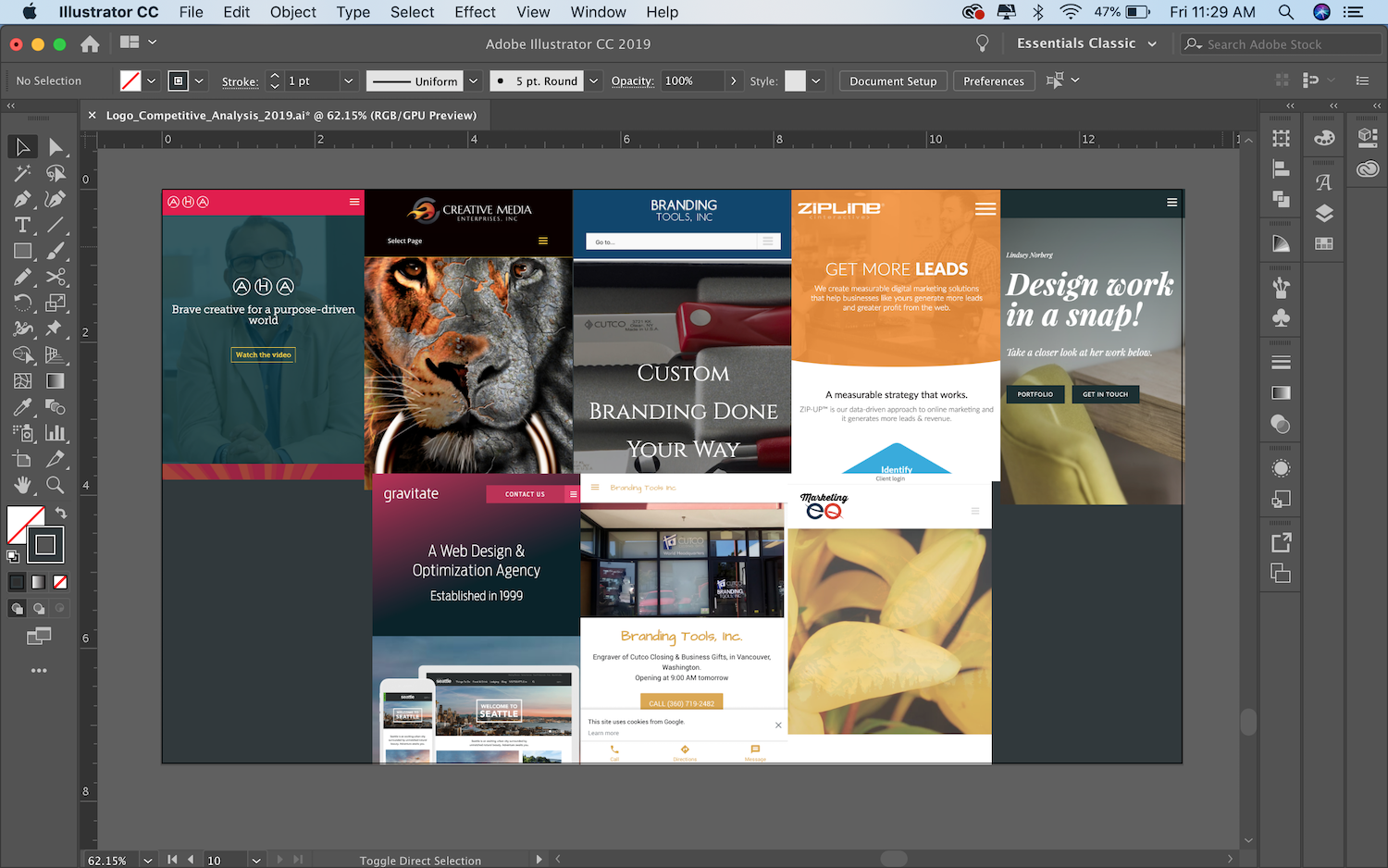Enable Draw Behind mode
Viewport: 1388px width, 868px height.
[38, 608]
